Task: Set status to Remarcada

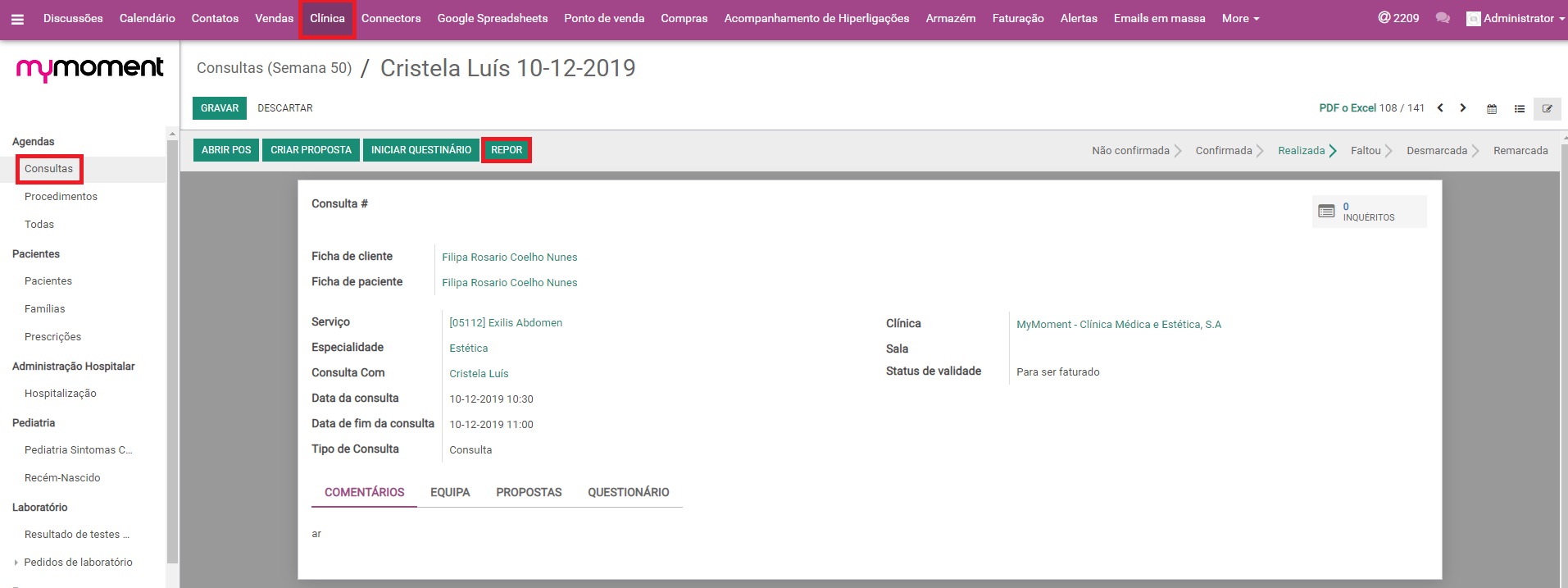Action: [x=1520, y=151]
